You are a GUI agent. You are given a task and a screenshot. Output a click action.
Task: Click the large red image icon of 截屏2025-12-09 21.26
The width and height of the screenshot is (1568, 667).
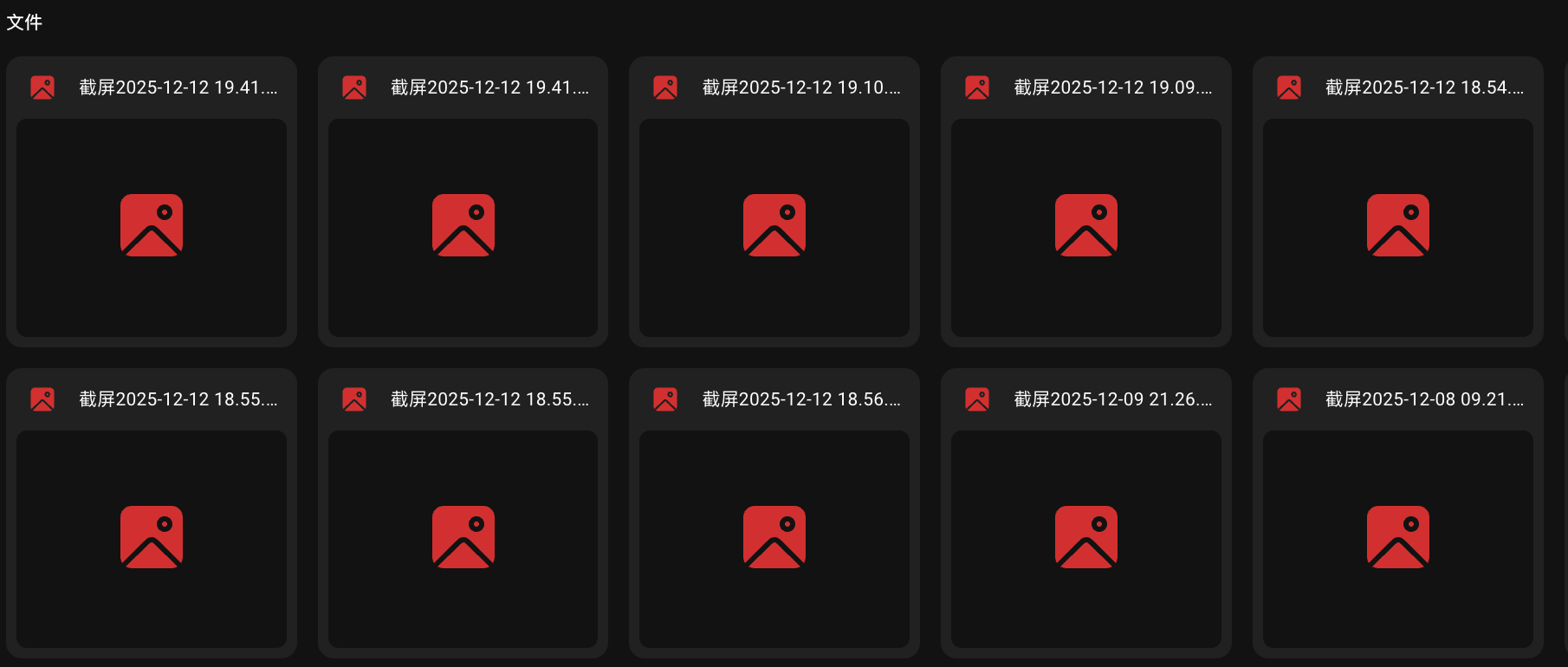tap(1086, 537)
